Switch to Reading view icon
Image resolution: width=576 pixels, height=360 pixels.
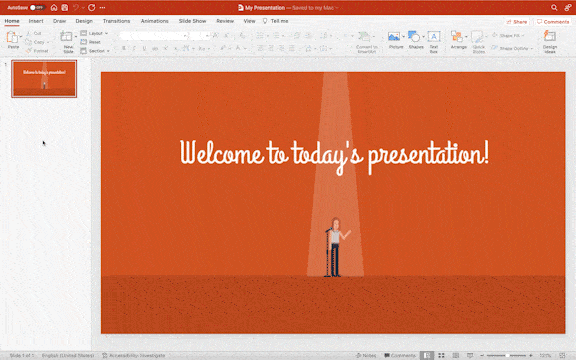456,355
